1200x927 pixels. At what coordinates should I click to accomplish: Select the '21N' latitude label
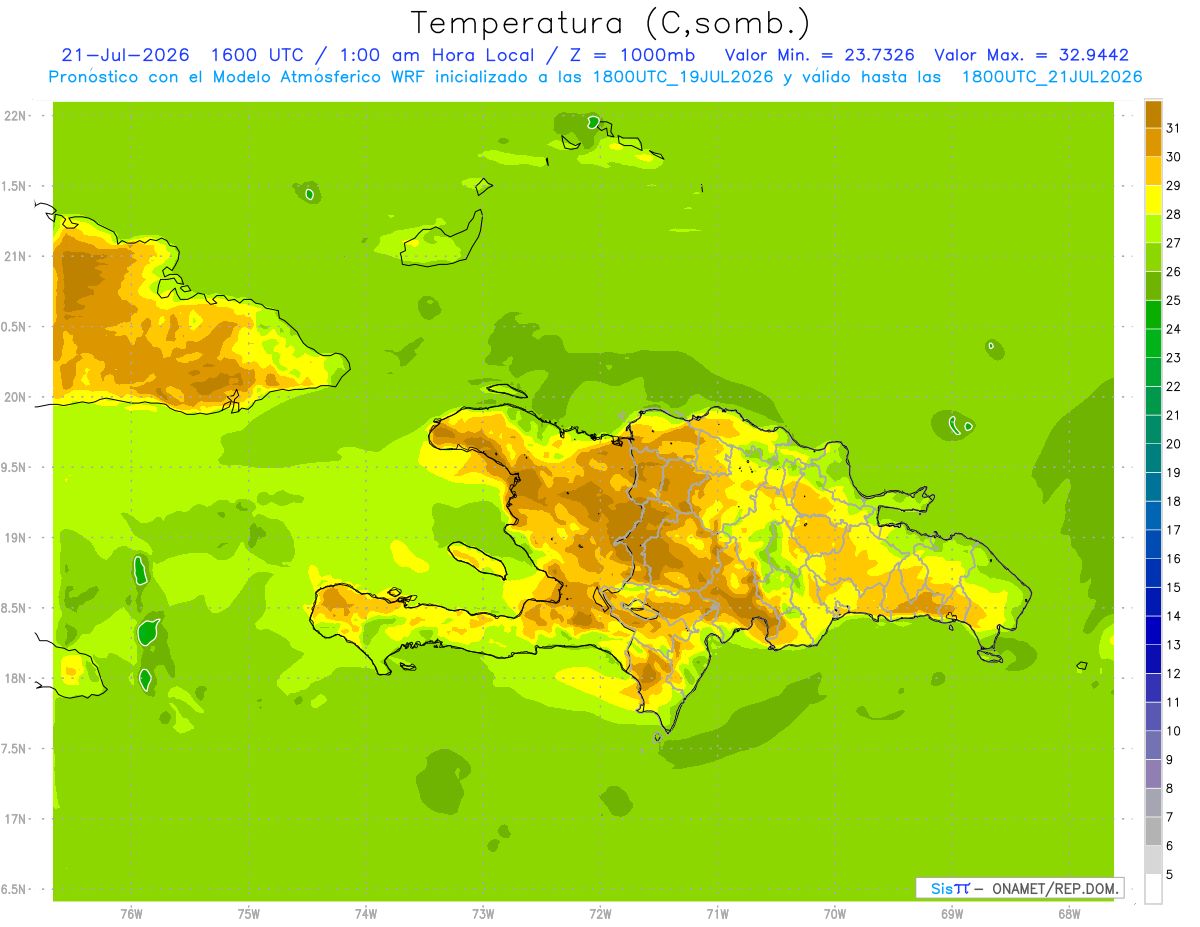pos(14,256)
